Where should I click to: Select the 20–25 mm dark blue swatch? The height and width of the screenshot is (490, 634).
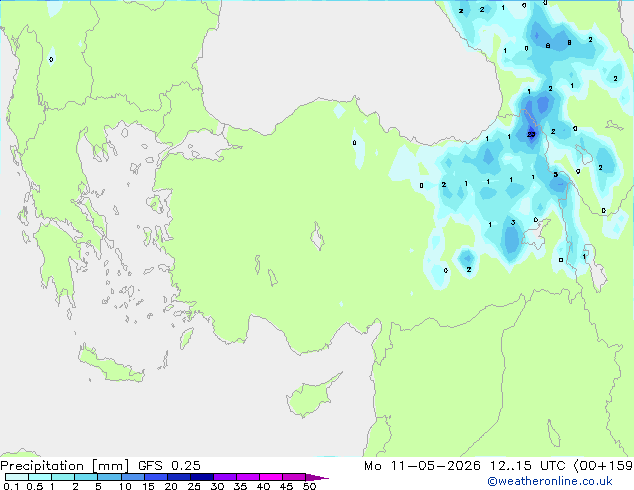pyautogui.click(x=178, y=477)
